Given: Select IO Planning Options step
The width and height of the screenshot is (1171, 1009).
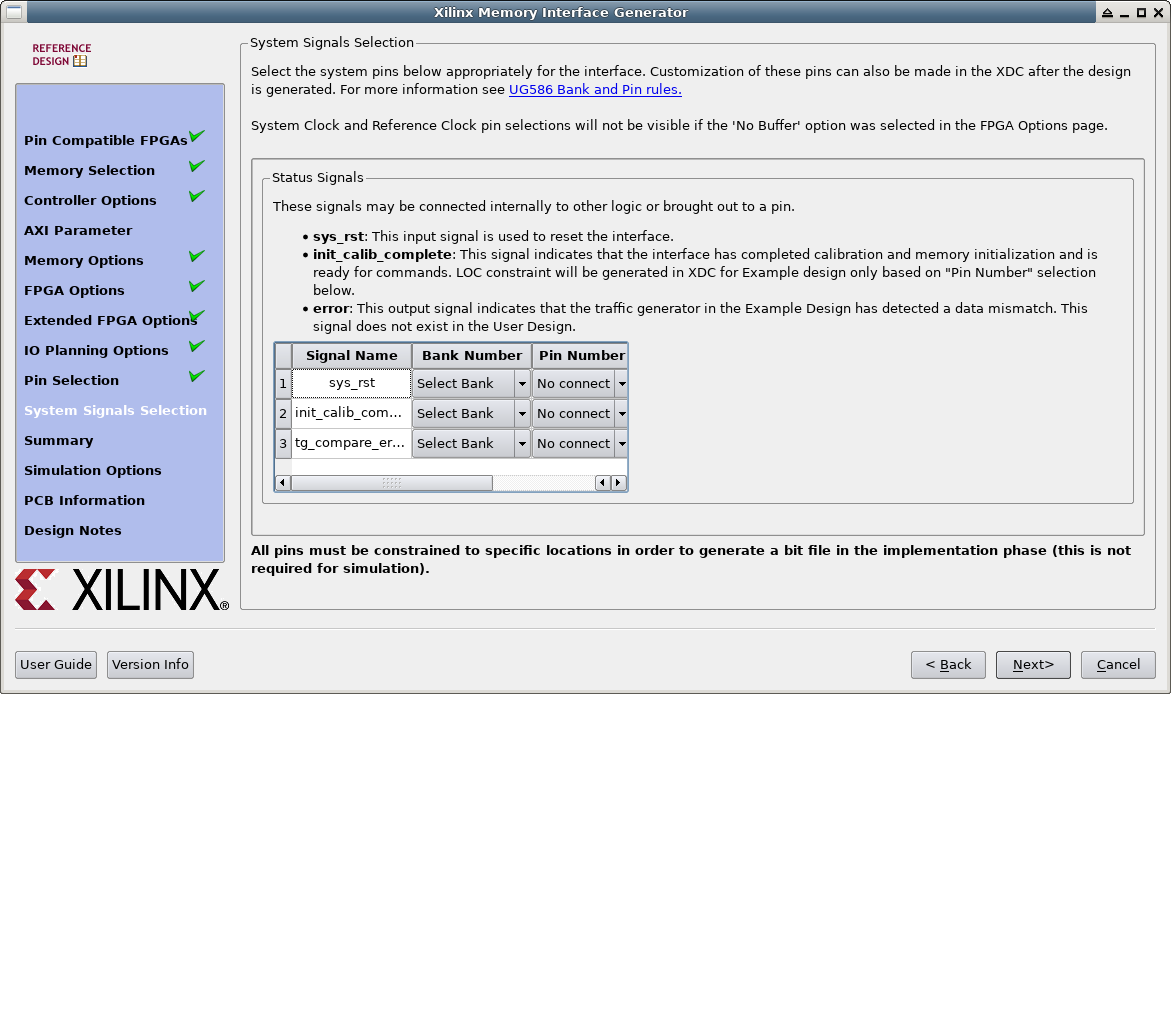Looking at the screenshot, I should click(96, 350).
